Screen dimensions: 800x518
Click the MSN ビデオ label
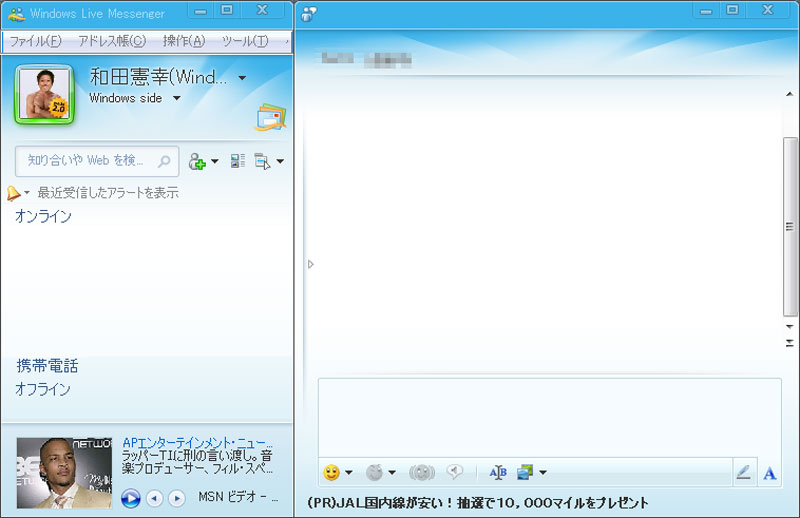pyautogui.click(x=238, y=497)
